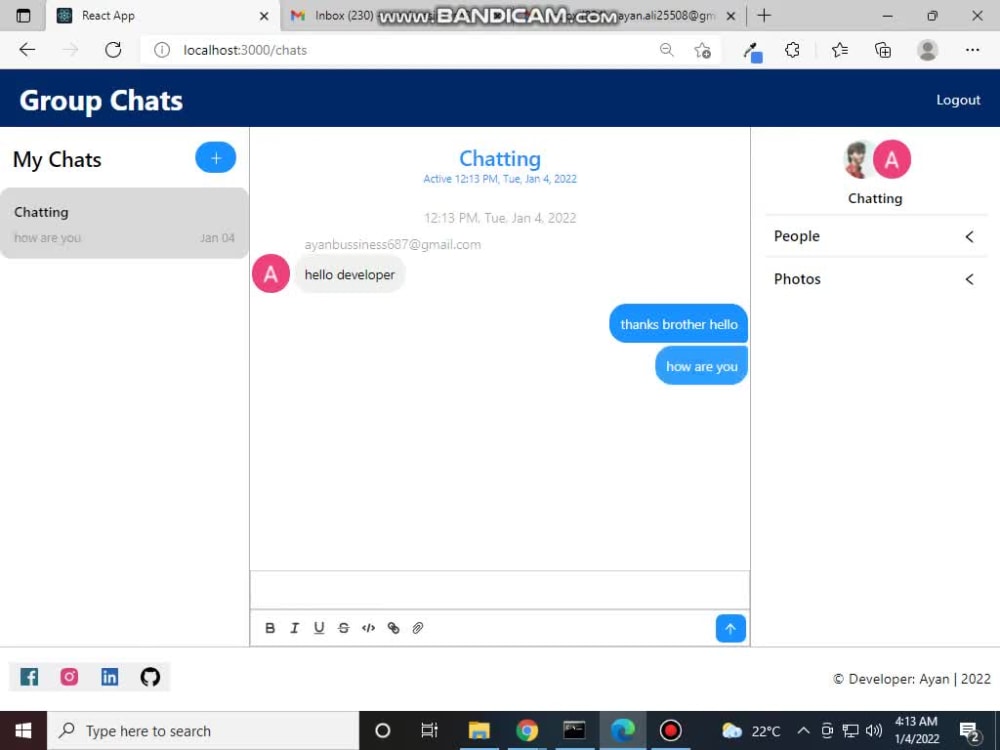The image size is (1000, 750).
Task: Click the 'hello developer' message bubble
Action: (x=349, y=275)
